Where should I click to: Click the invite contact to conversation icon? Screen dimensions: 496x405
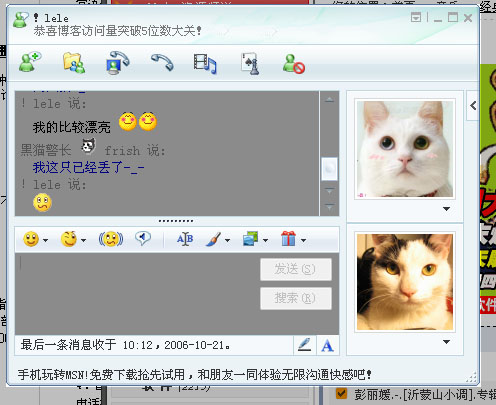(30, 62)
